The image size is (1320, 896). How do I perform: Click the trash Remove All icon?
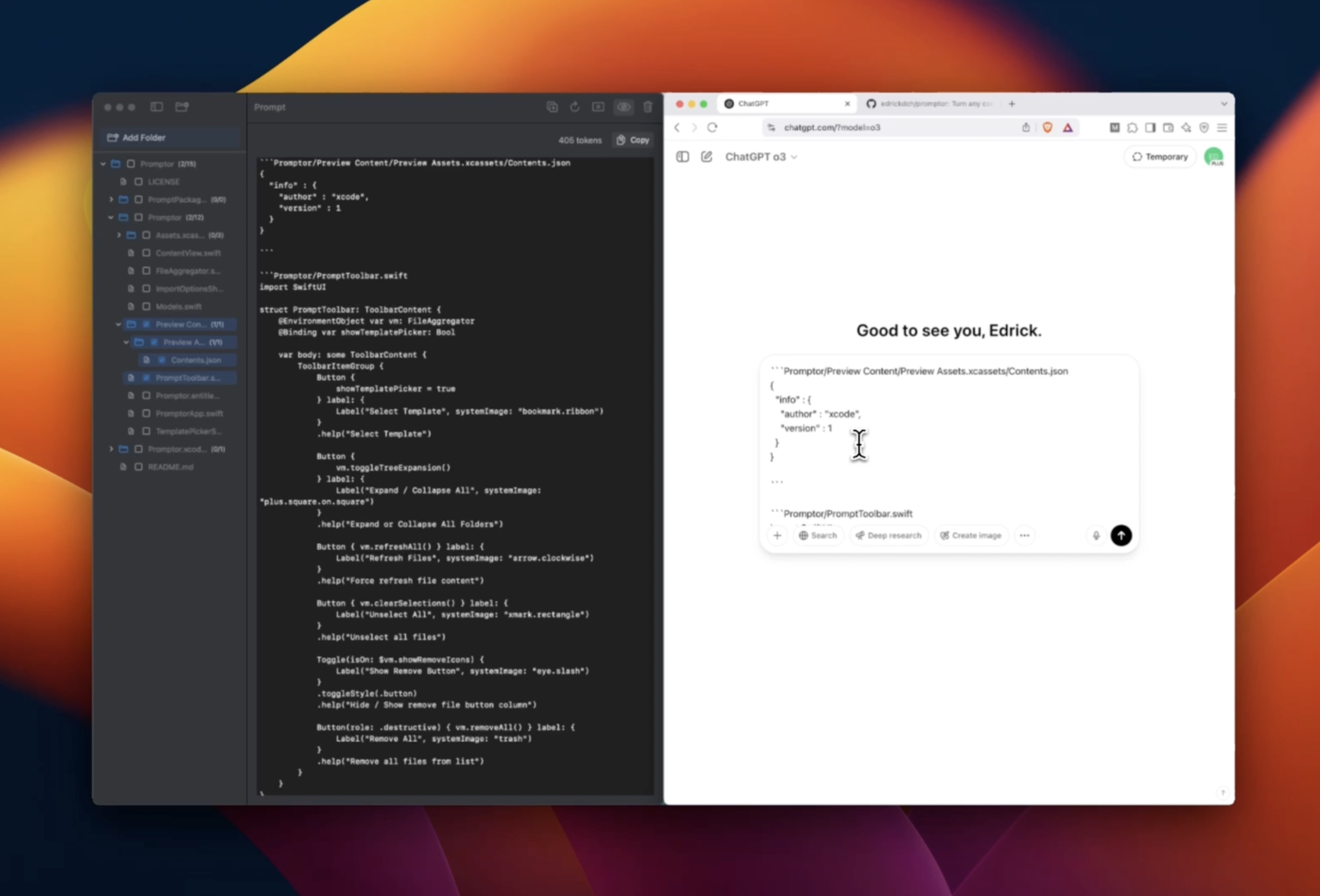point(647,107)
